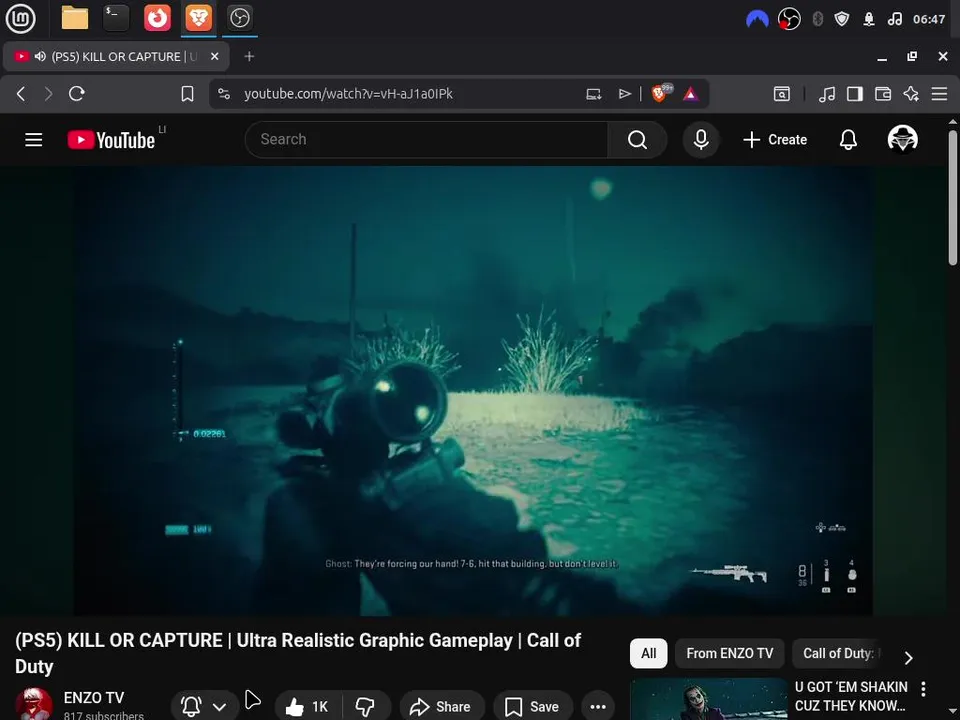Open the file manager from the panel
960x720 pixels.
pyautogui.click(x=75, y=18)
